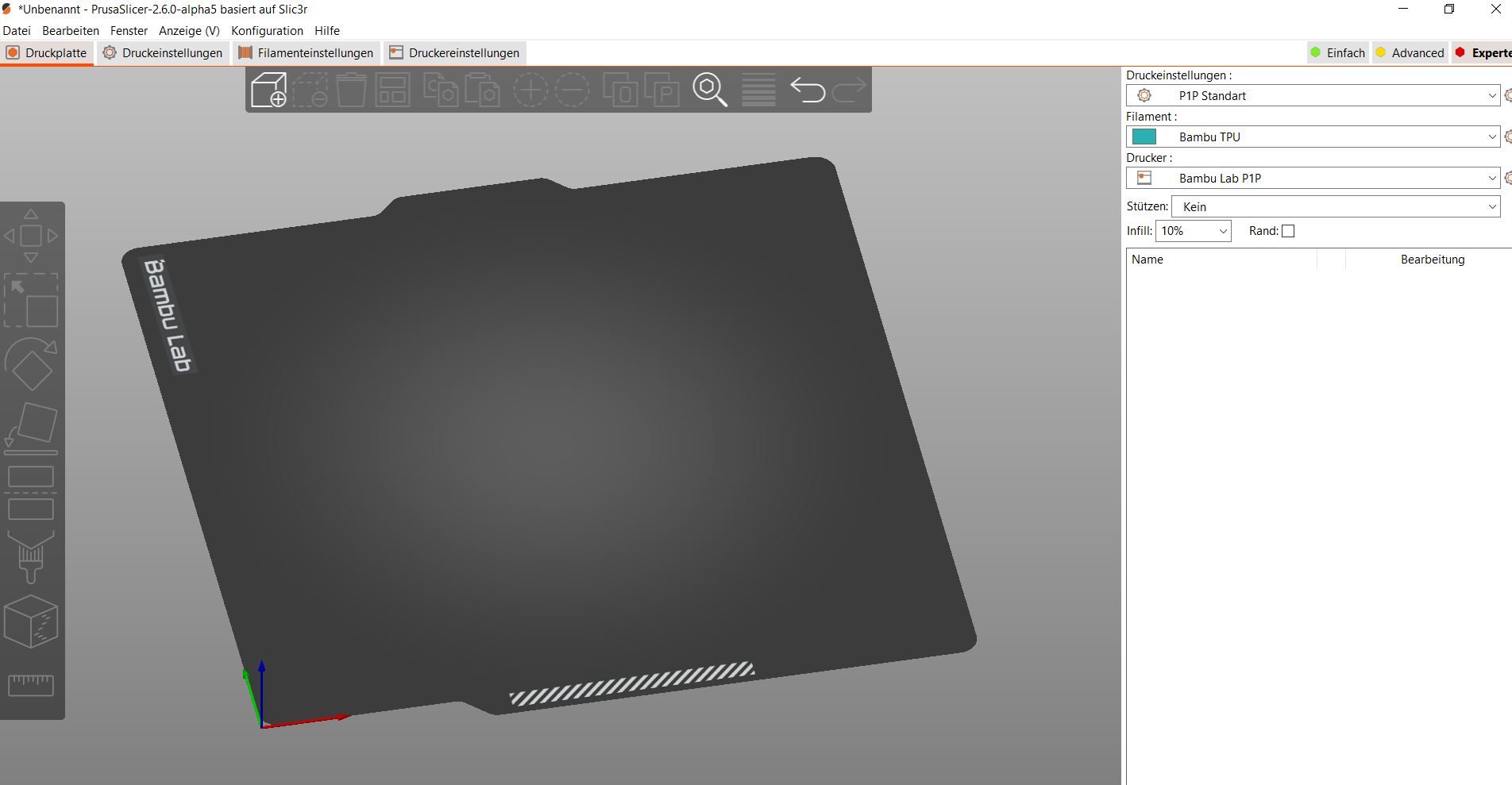The width and height of the screenshot is (1512, 785).
Task: Open the Bearbeiten menu
Action: [x=71, y=31]
